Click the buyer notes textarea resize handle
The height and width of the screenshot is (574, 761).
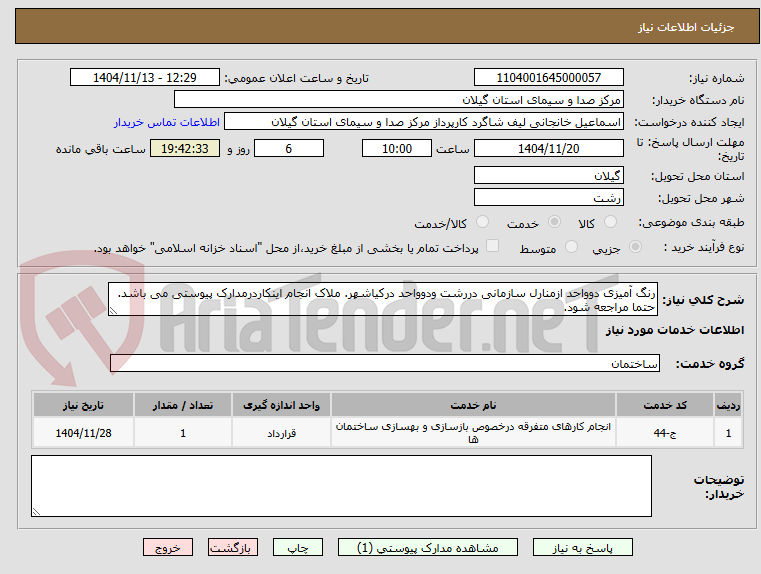click(36, 511)
